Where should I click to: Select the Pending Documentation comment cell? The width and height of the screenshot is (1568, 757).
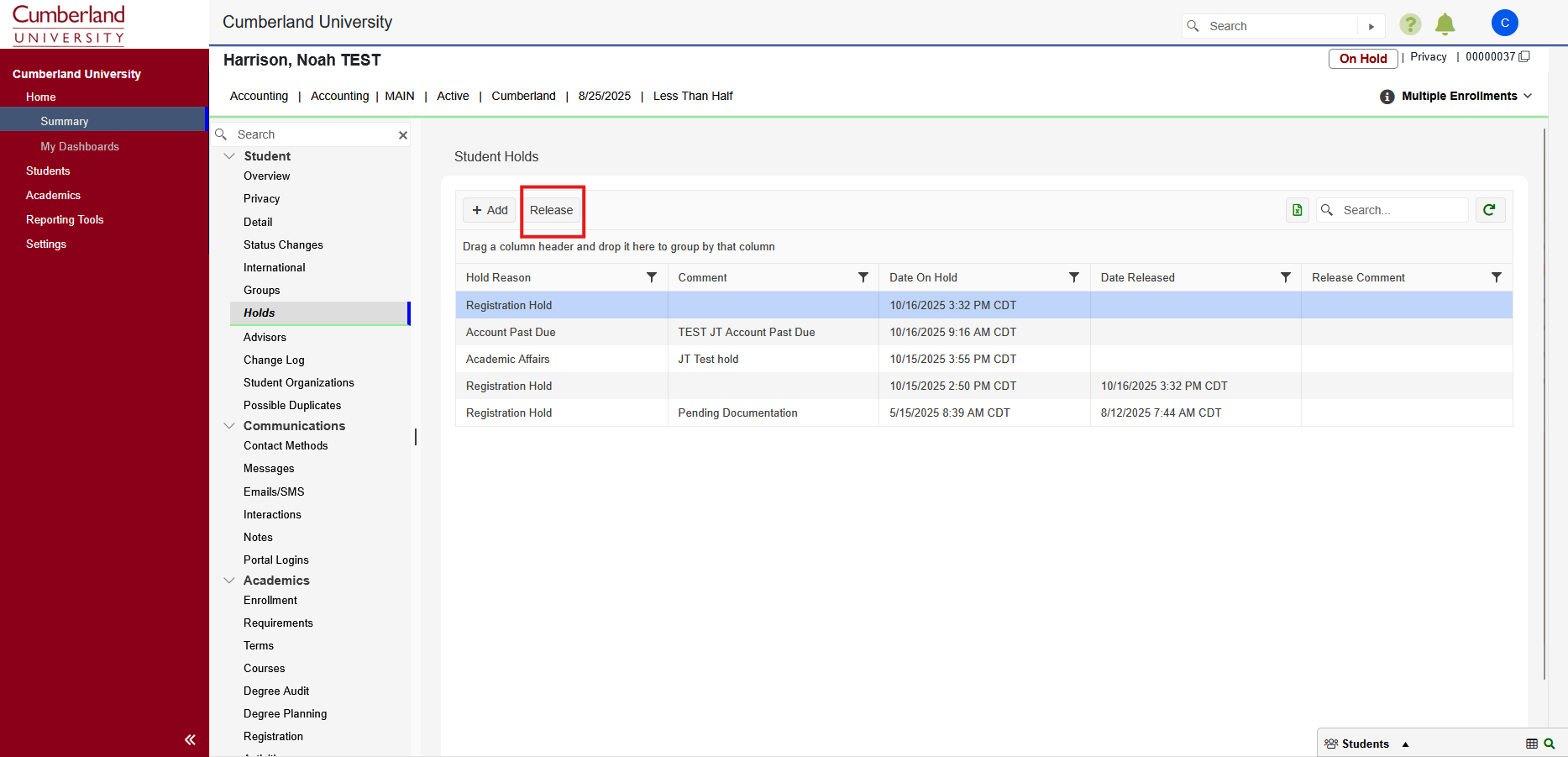774,413
